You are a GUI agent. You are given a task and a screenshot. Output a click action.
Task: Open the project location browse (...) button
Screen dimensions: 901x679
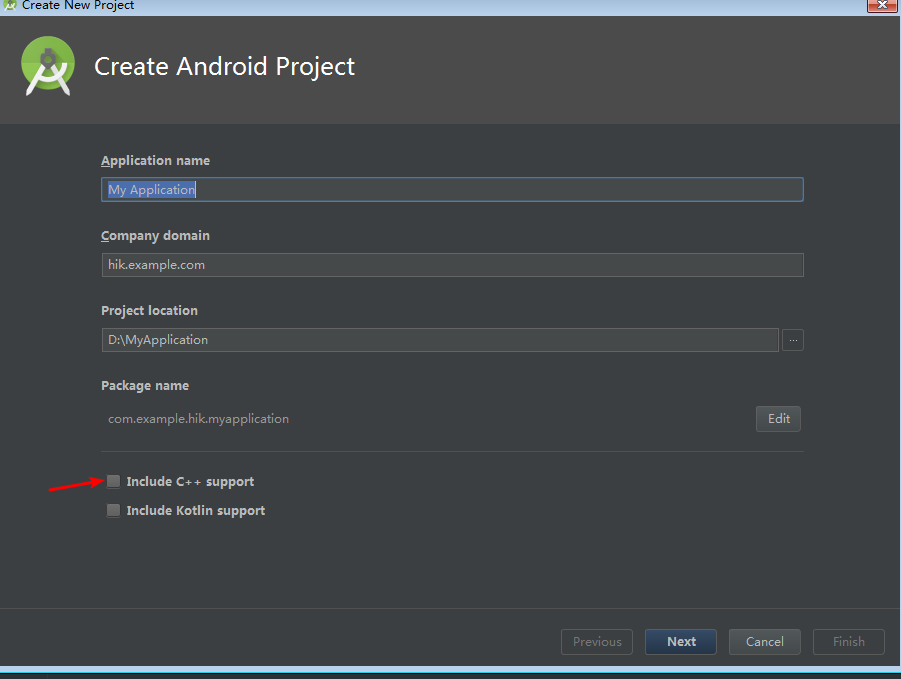(x=793, y=340)
